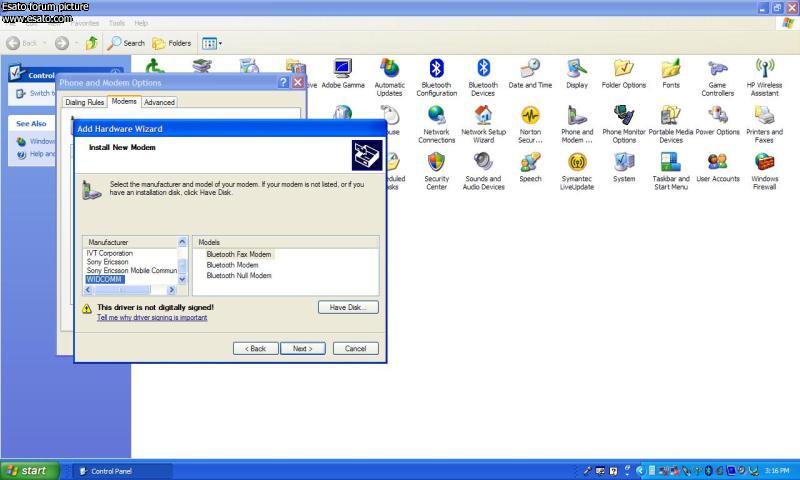Click the Have Disk button

pos(348,307)
